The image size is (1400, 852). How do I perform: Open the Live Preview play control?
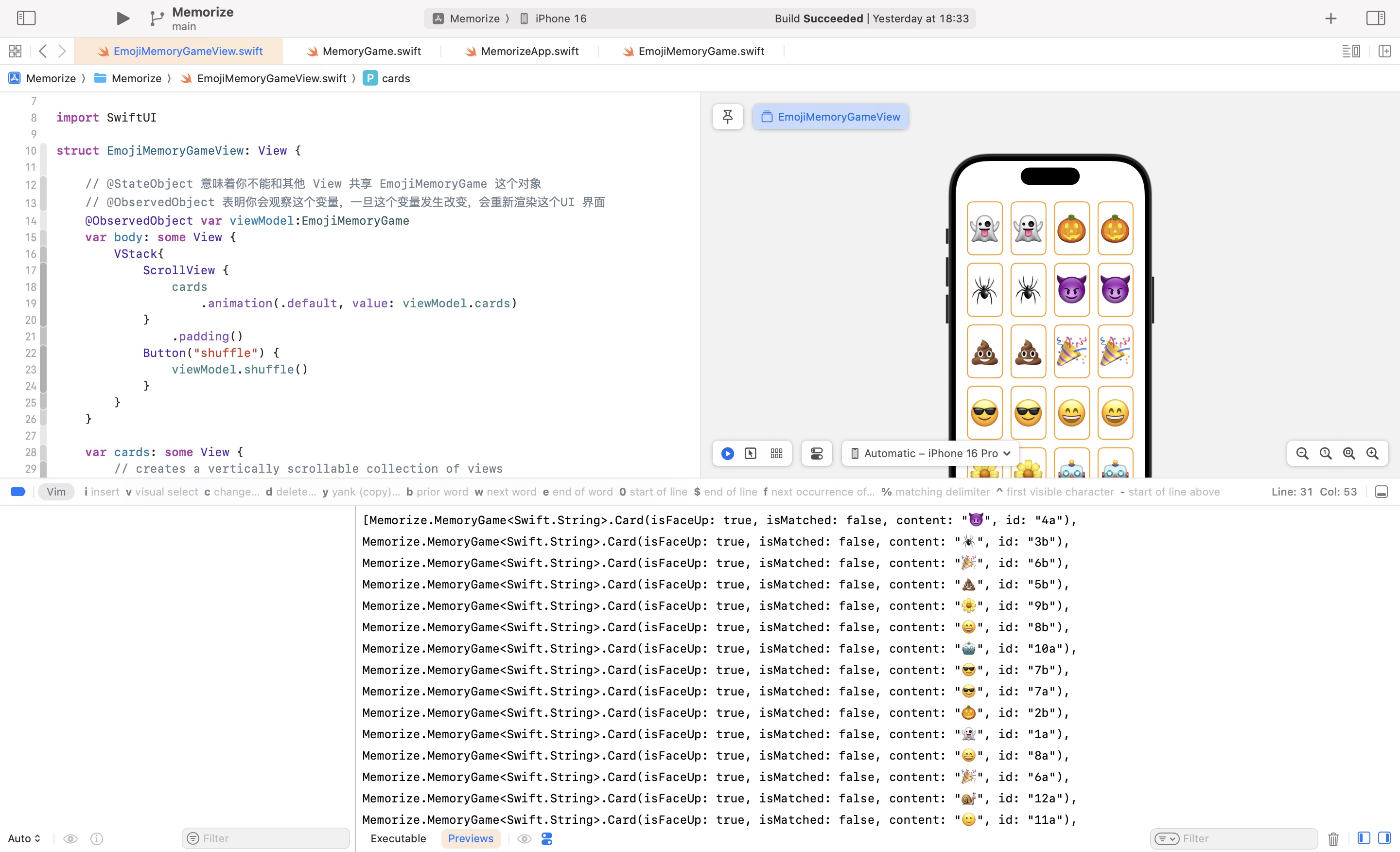pyautogui.click(x=727, y=453)
